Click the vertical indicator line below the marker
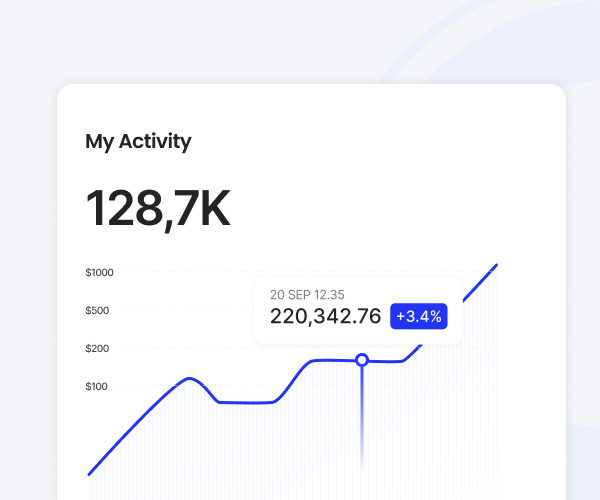Viewport: 600px width, 500px height. (x=362, y=420)
